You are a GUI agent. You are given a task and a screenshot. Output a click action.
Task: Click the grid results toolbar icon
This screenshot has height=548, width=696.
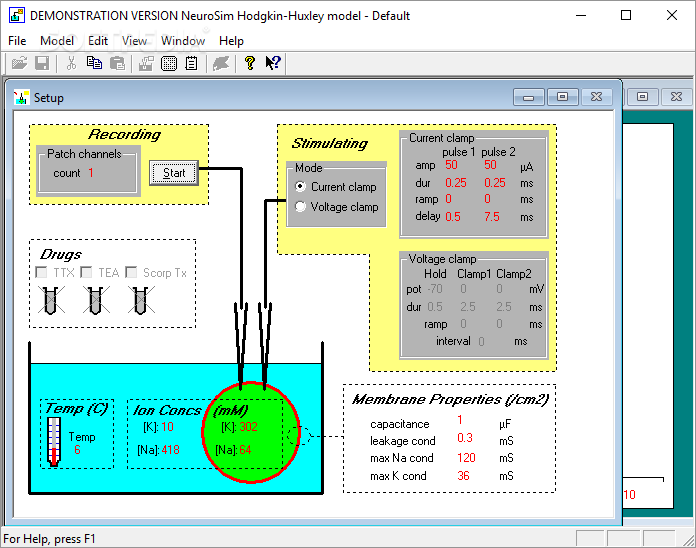[x=169, y=63]
